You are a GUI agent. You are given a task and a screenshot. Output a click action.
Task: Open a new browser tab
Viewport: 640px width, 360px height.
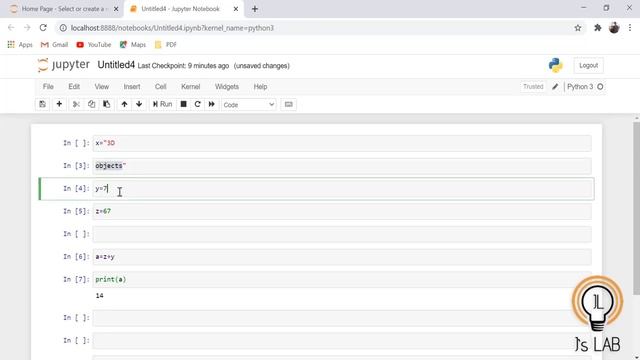[255, 9]
